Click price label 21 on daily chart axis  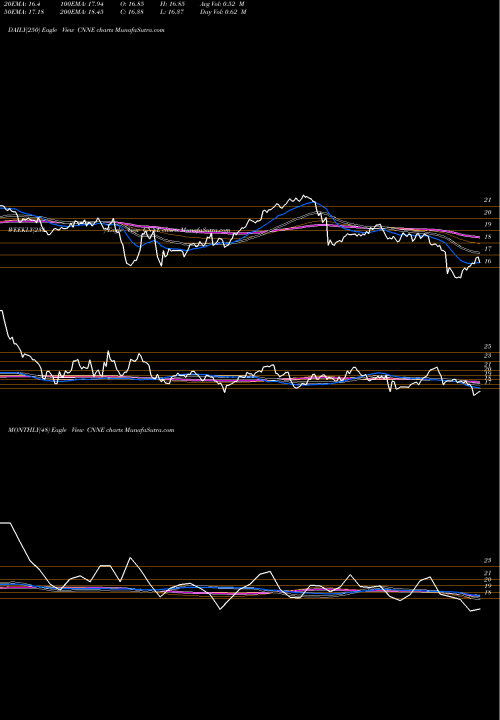coord(487,200)
